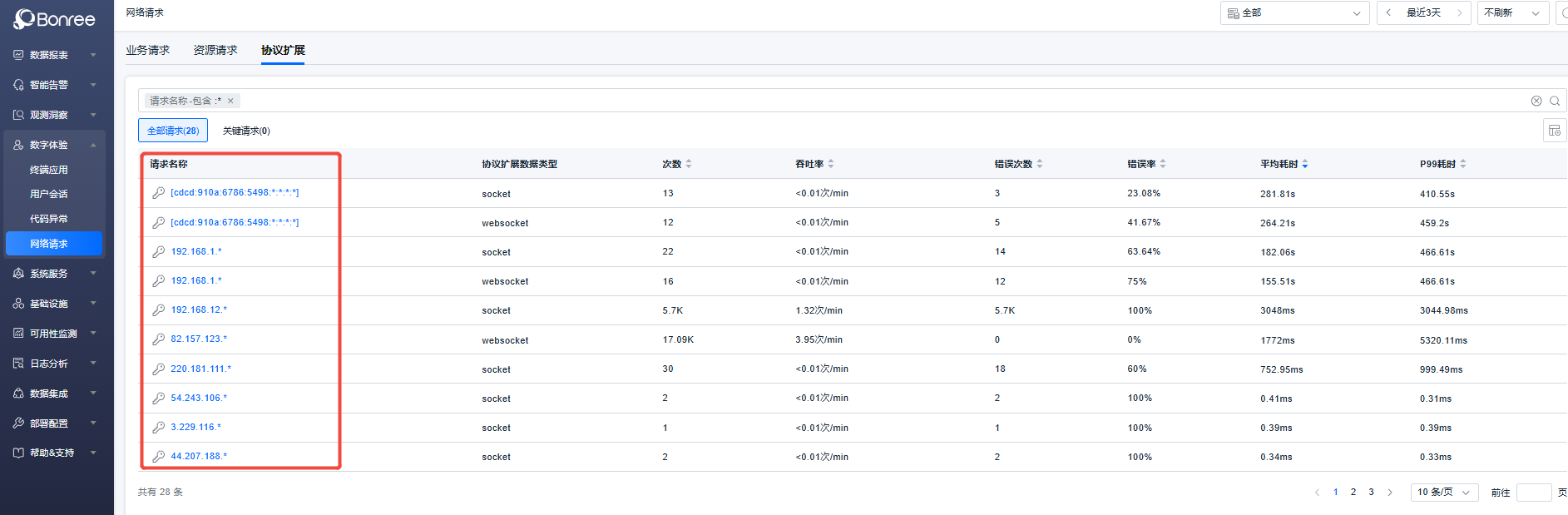Sort by 平均耗时 column arrows

point(1304,164)
